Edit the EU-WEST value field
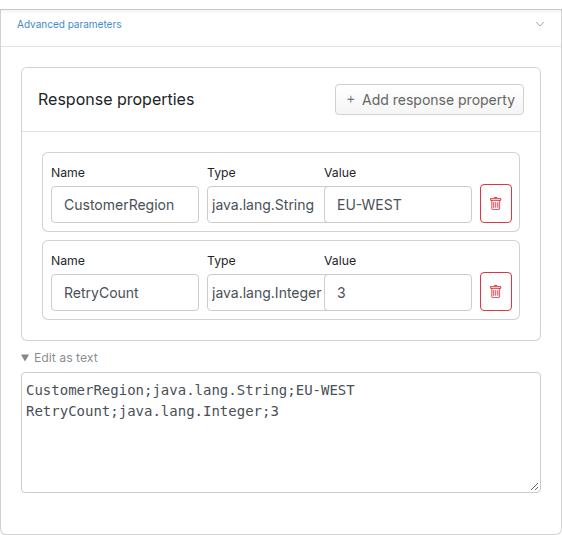 pos(398,205)
